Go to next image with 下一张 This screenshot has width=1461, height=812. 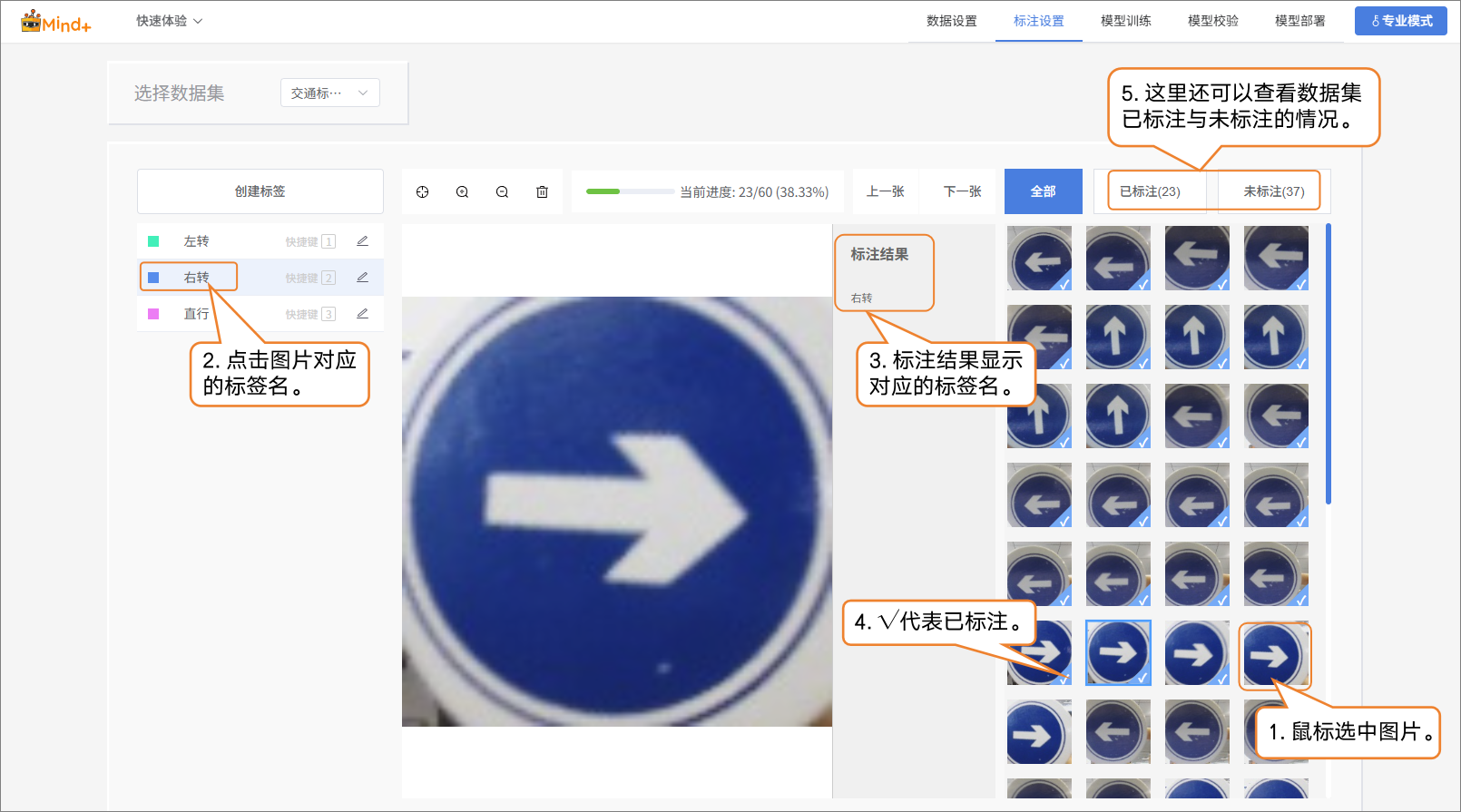[x=962, y=191]
